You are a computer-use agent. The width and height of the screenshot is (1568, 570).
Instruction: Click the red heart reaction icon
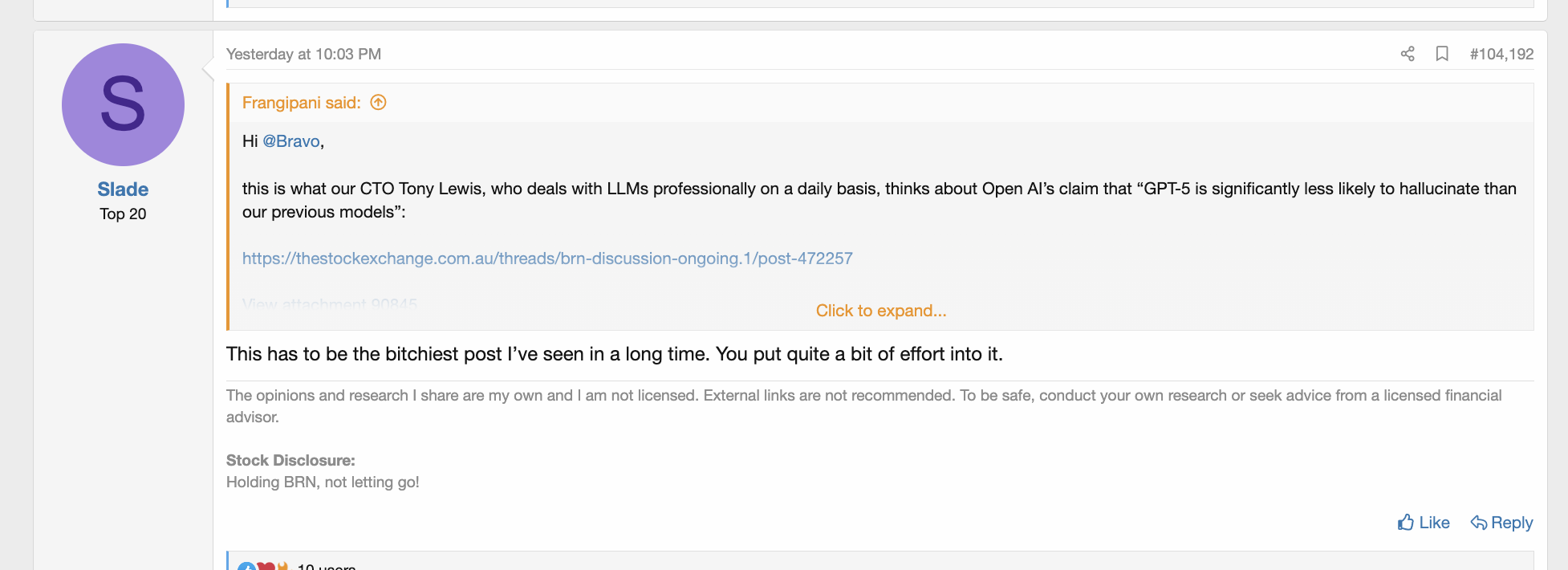(x=266, y=567)
